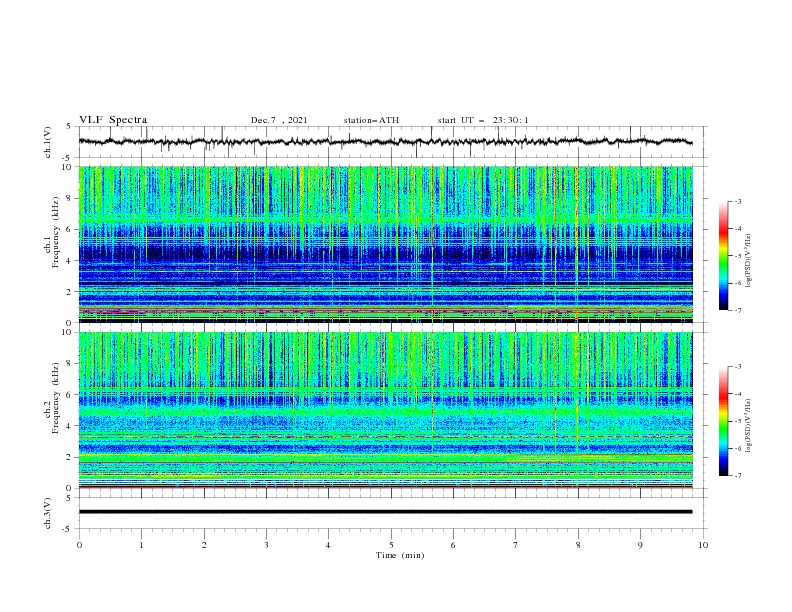Click time axis tick label "0"
The image size is (792, 612).
click(79, 545)
